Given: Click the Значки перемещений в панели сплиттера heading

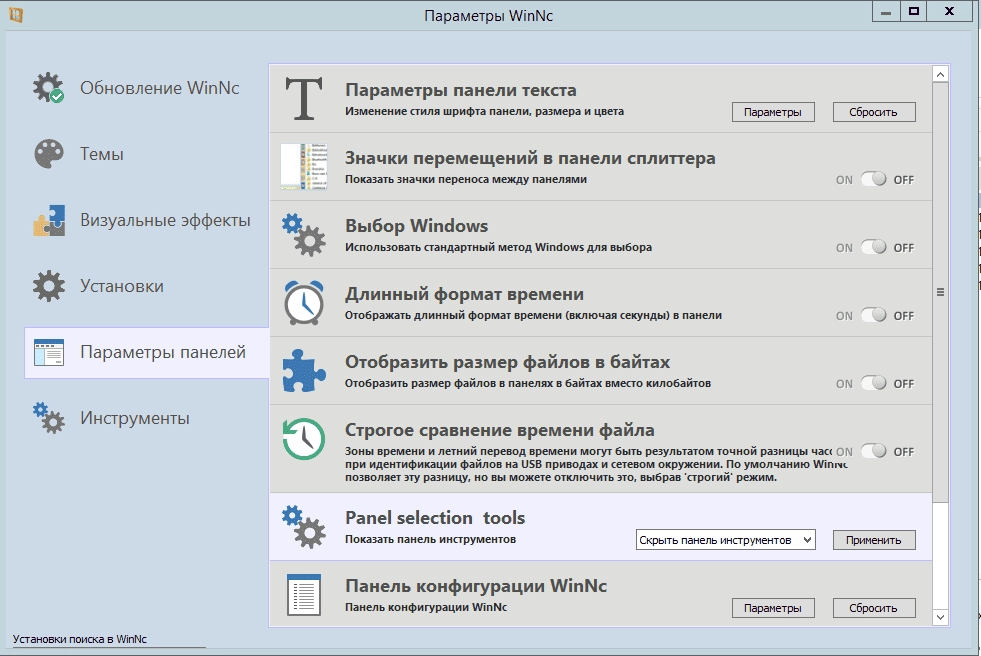Looking at the screenshot, I should tap(530, 158).
